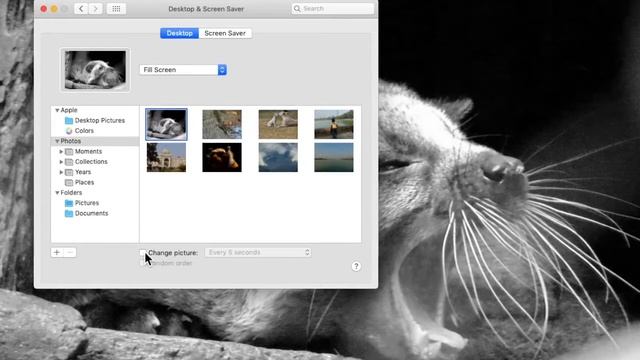Screen dimensions: 640x360
Task: Select the yawning cat photo thumbnail
Action: coord(167,124)
